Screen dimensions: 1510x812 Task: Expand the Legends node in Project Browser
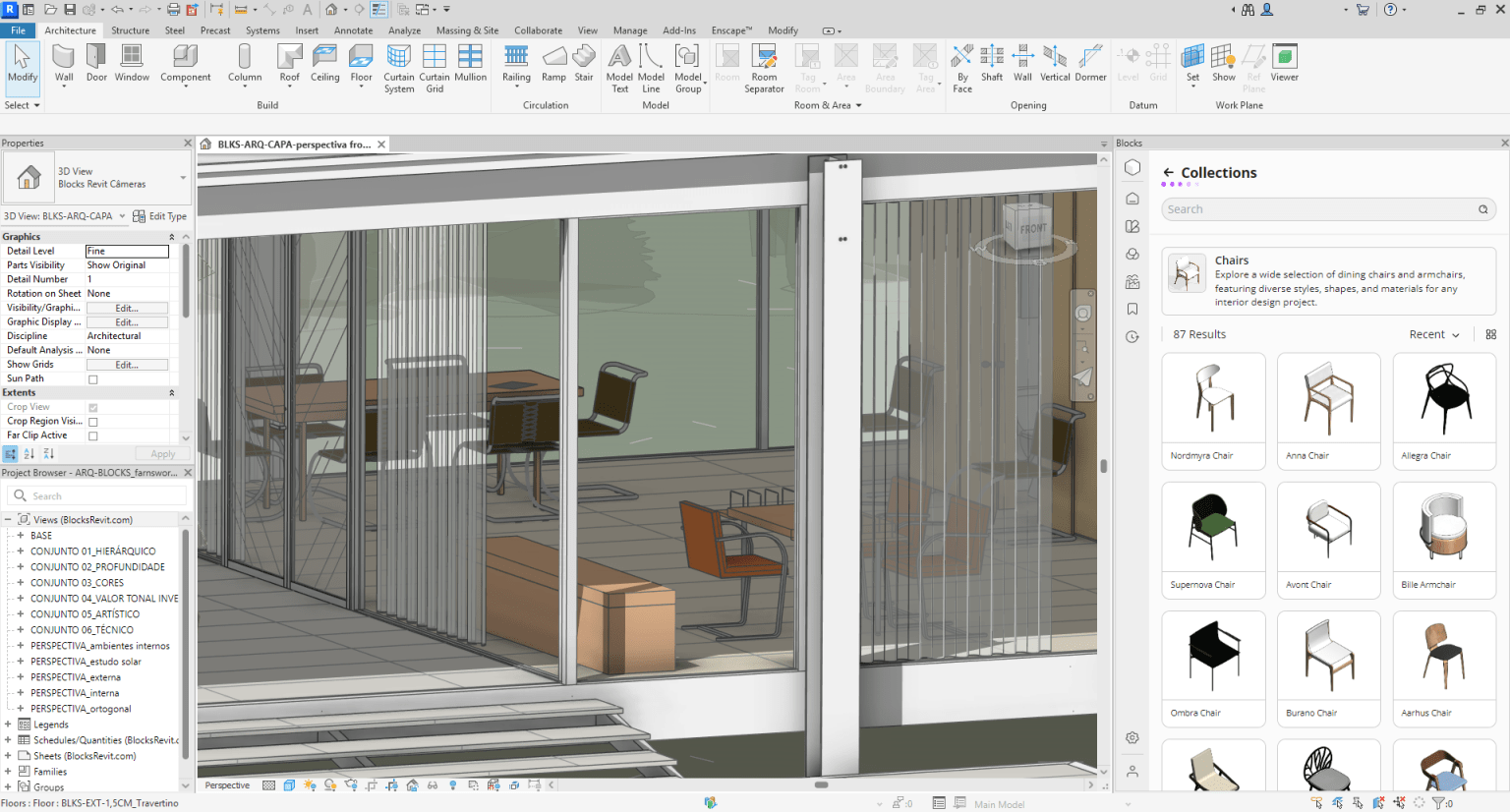[x=8, y=725]
